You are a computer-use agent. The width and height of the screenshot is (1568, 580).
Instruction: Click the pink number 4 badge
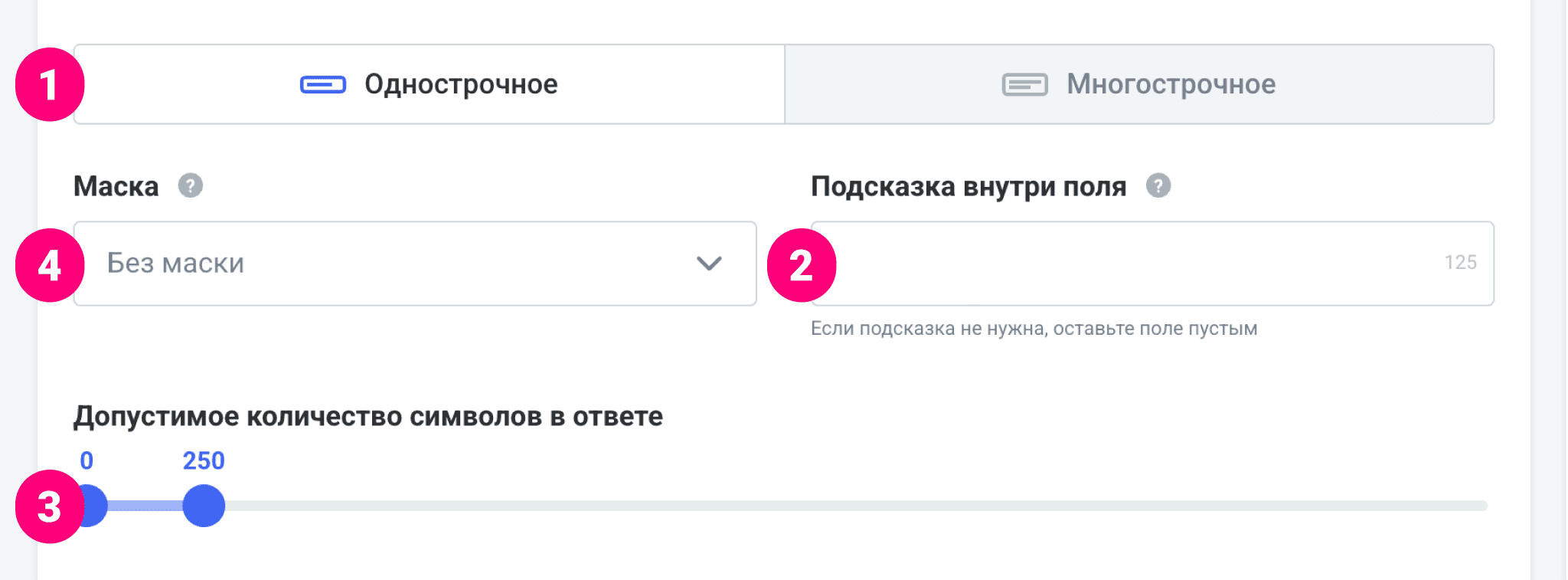tap(49, 265)
